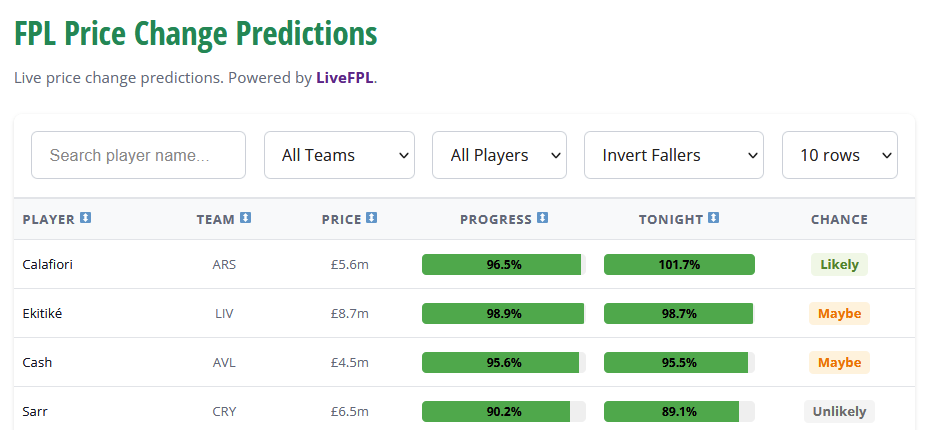
Task: Click Sarr's Unlikely chance badge
Action: [x=839, y=411]
